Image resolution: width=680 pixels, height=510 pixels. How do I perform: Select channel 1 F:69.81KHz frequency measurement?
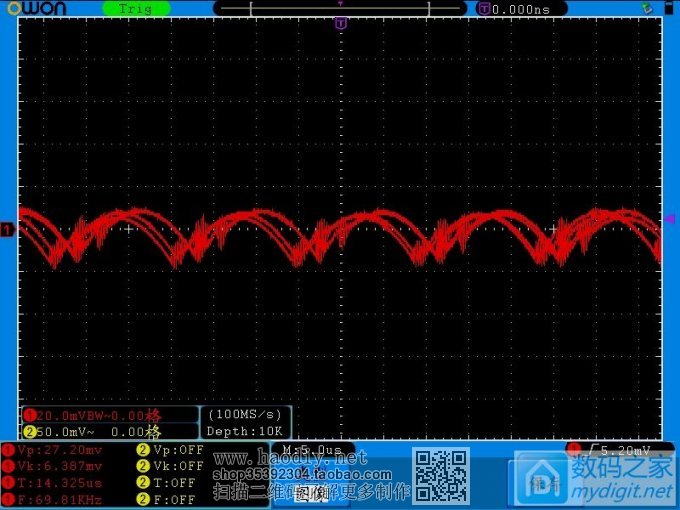tap(64, 498)
